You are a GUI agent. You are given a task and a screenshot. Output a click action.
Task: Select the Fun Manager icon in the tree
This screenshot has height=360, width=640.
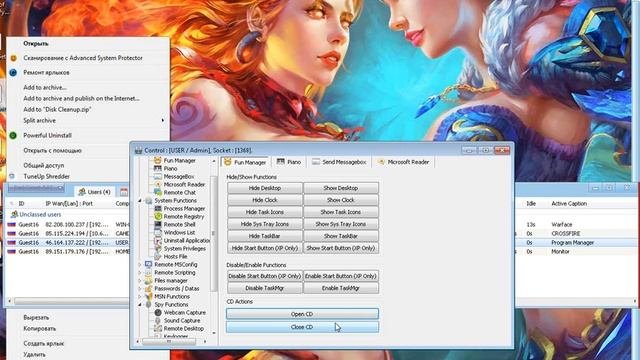[x=158, y=160]
